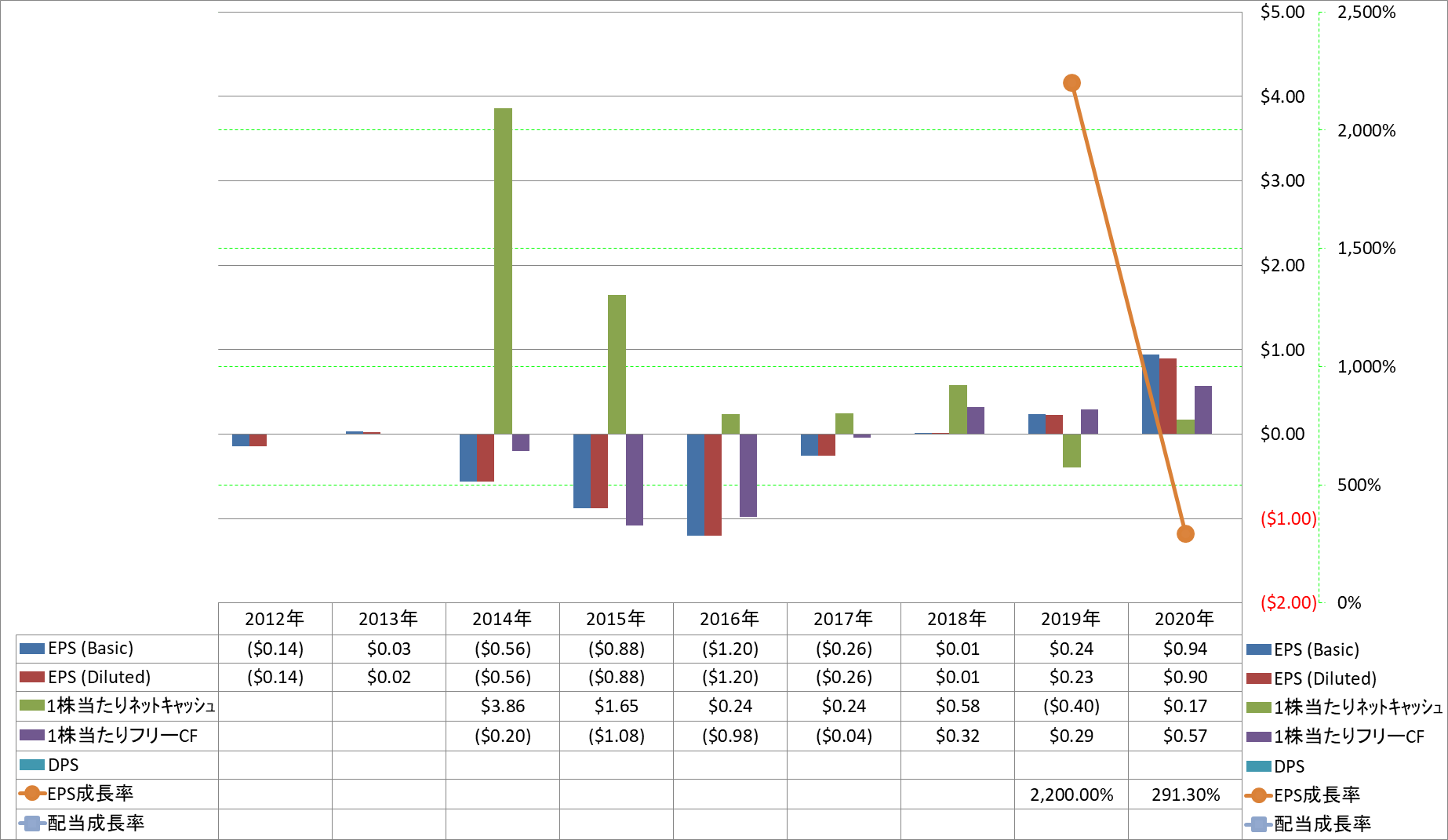Click the blue EPS (Basic) legend swatch in data table
The height and width of the screenshot is (840, 1448).
(x=32, y=649)
